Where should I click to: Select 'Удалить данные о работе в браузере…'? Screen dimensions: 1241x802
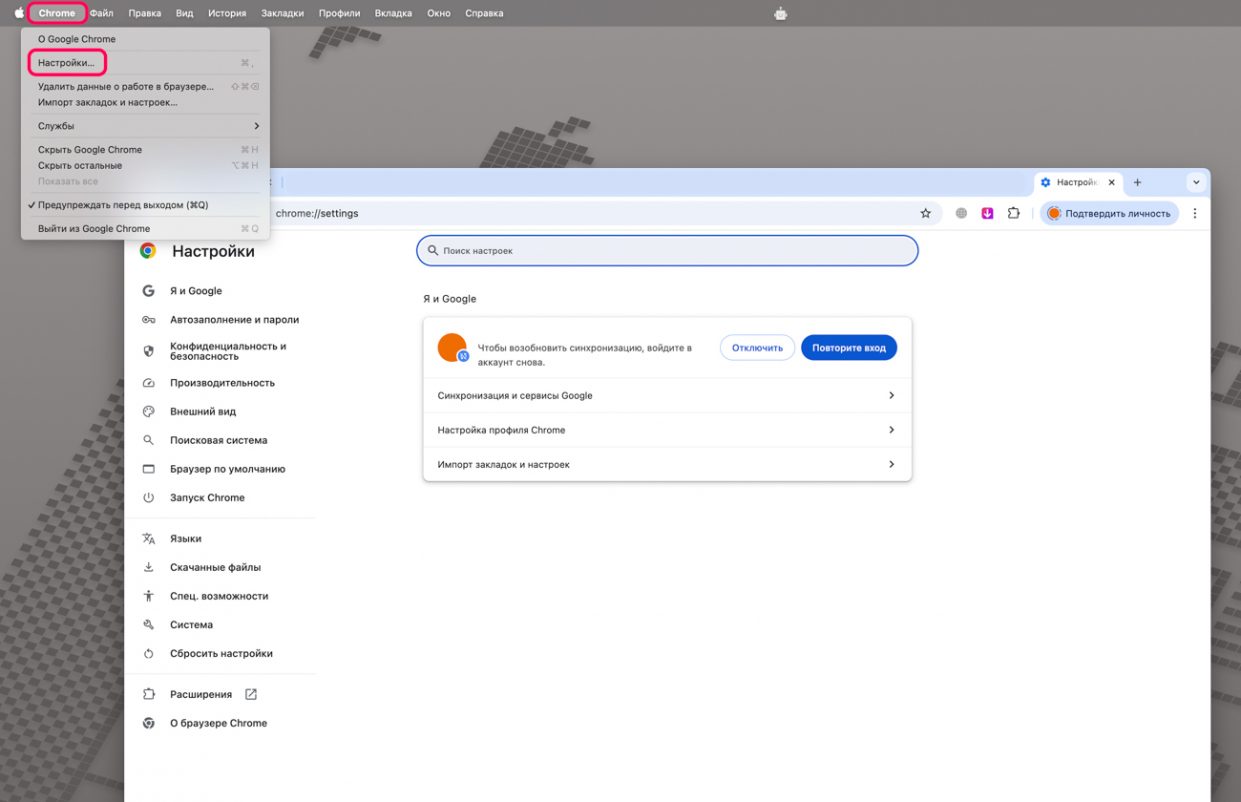coord(145,87)
